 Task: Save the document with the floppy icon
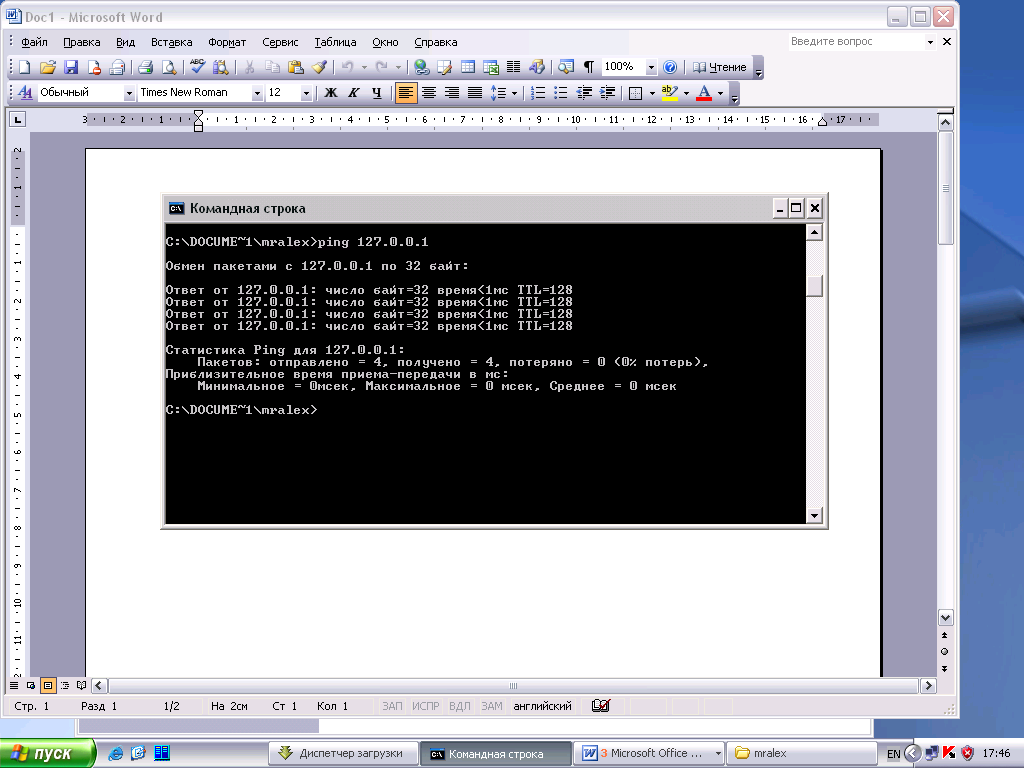click(71, 67)
